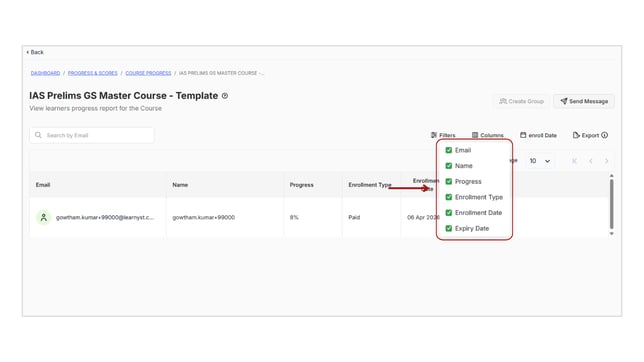Go back using the Back link
The height and width of the screenshot is (362, 644).
(35, 52)
